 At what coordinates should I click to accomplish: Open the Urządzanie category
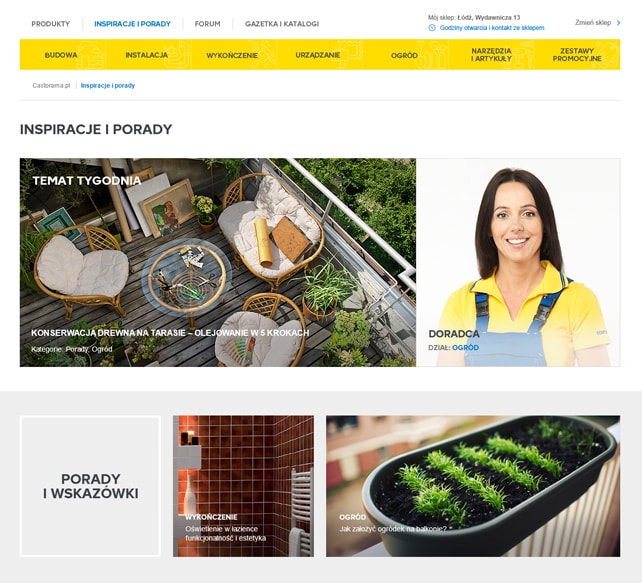(x=318, y=55)
